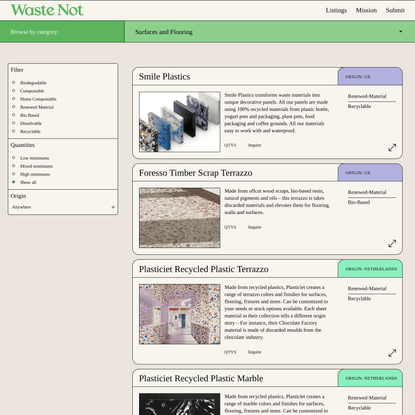
Task: Open the Mission nav item
Action: pos(366,10)
